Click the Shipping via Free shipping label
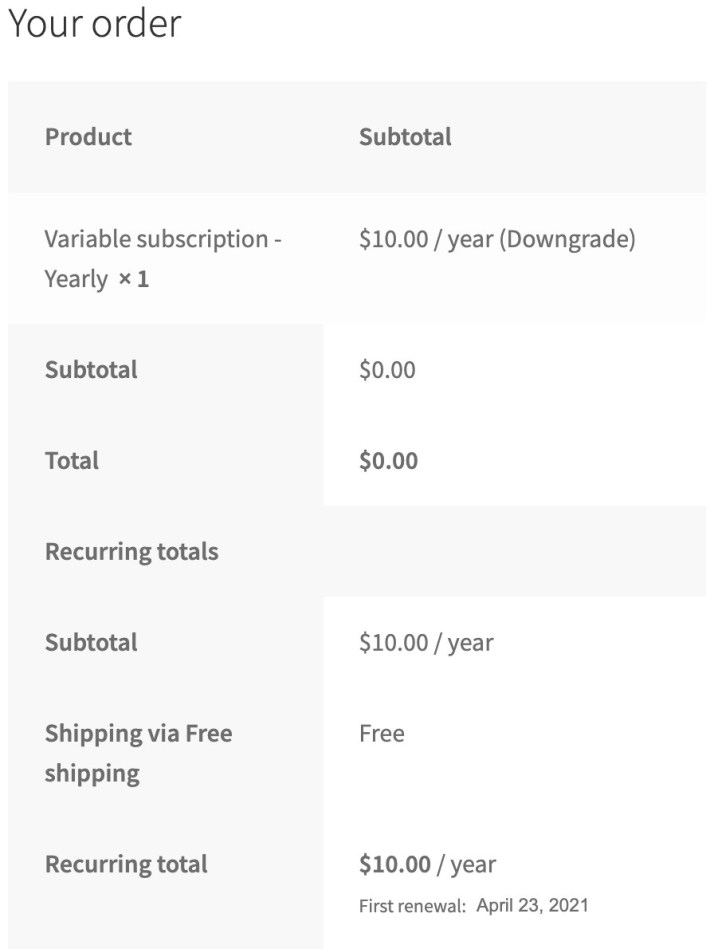Screen dimensions: 714x949 pyautogui.click(x=138, y=753)
